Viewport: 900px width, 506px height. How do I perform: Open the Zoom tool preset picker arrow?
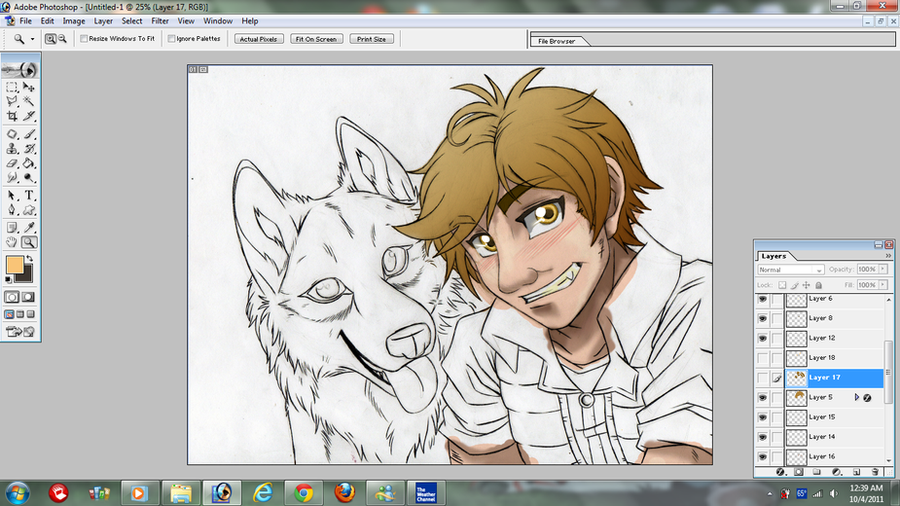[32, 39]
